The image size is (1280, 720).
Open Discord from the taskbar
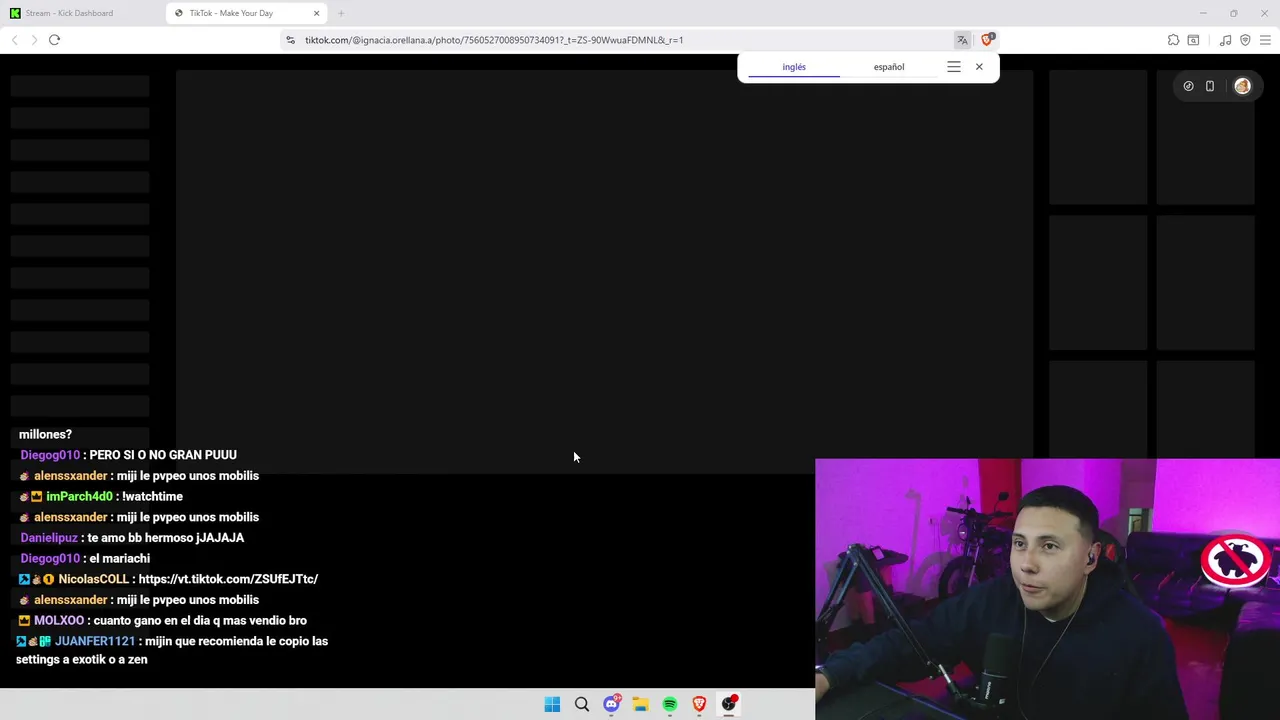(611, 704)
